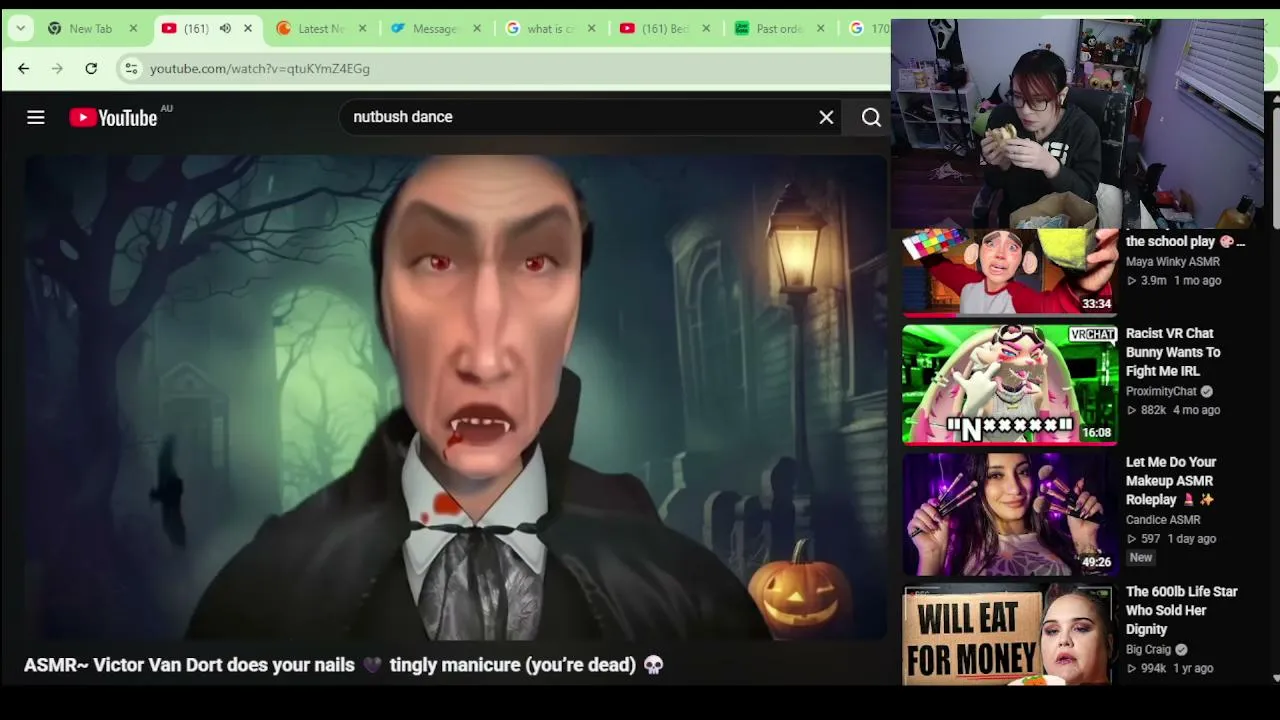Open the Racist VR Chat Bunny thumbnail
The width and height of the screenshot is (1280, 720).
point(1010,384)
